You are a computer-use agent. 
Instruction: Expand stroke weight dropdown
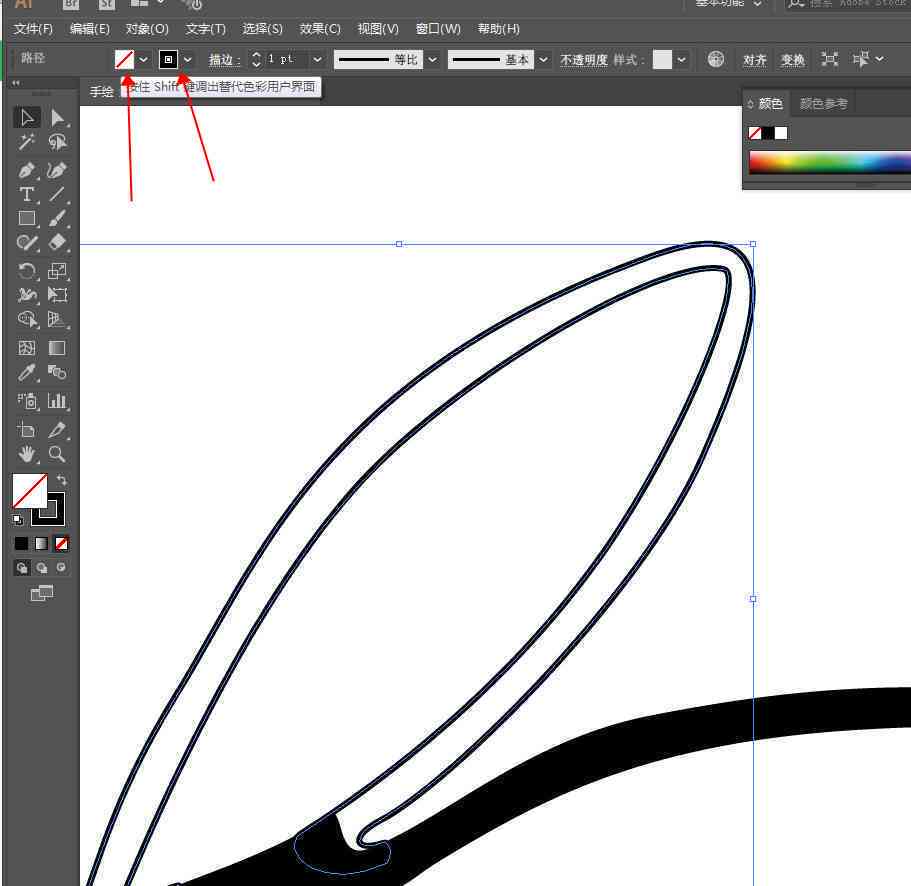[317, 59]
